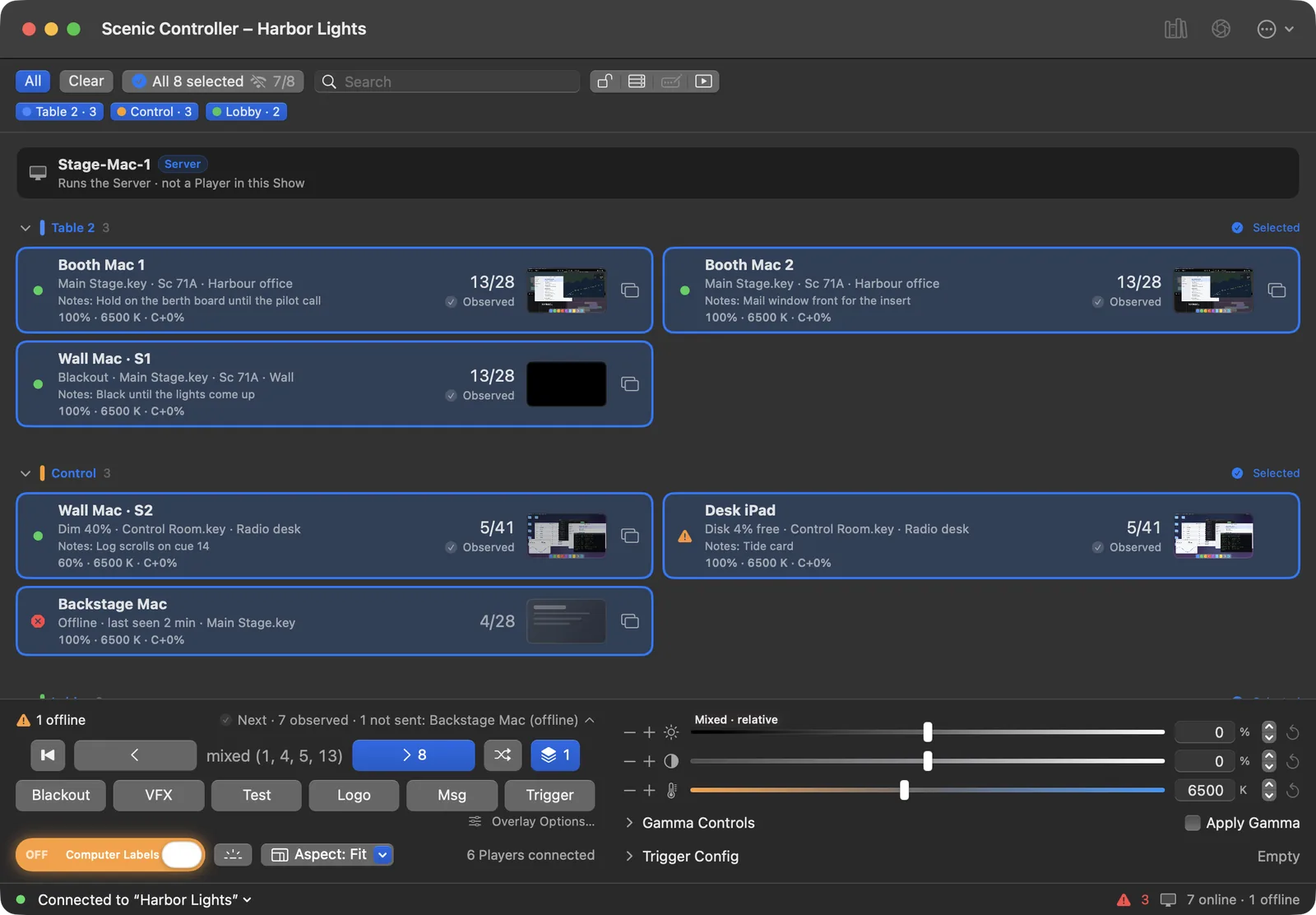Click the aperture icon in the title bar
Viewport: 1316px width, 915px height.
(x=1221, y=29)
